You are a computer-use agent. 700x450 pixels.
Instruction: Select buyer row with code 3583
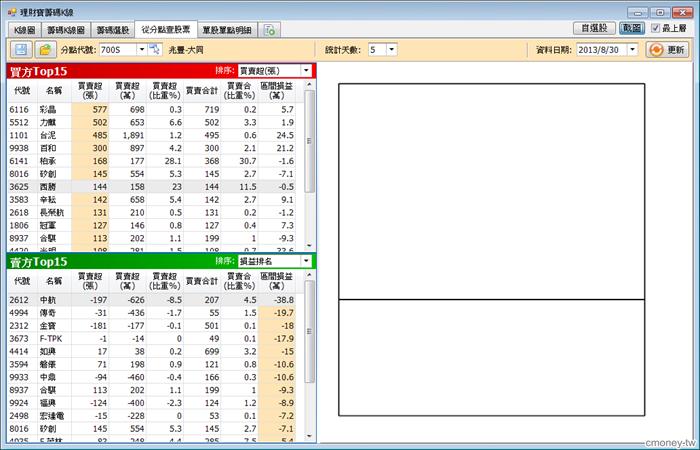click(151, 200)
